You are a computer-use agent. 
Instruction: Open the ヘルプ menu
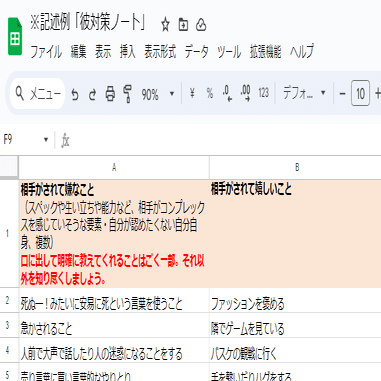pos(302,52)
